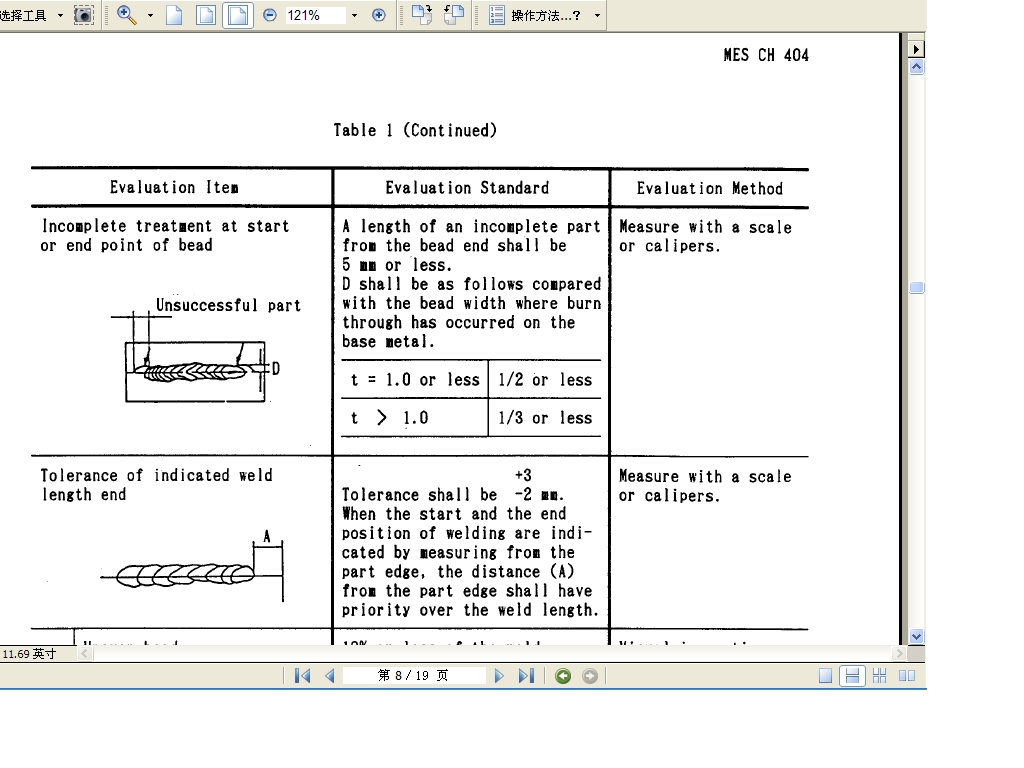Click the horizontal scrollbar right arrow
Viewport: 1024px width, 768px height.
[x=899, y=653]
